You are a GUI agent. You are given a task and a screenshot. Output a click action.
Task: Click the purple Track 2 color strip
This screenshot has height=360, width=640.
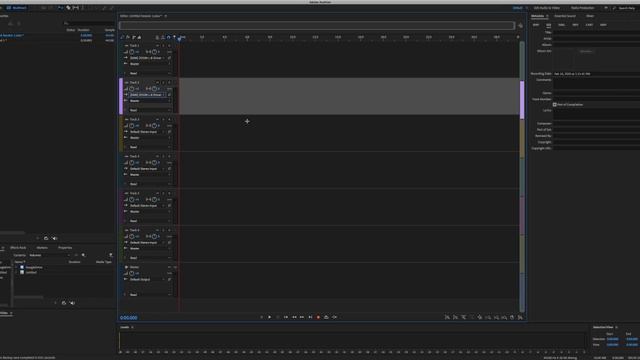121,96
